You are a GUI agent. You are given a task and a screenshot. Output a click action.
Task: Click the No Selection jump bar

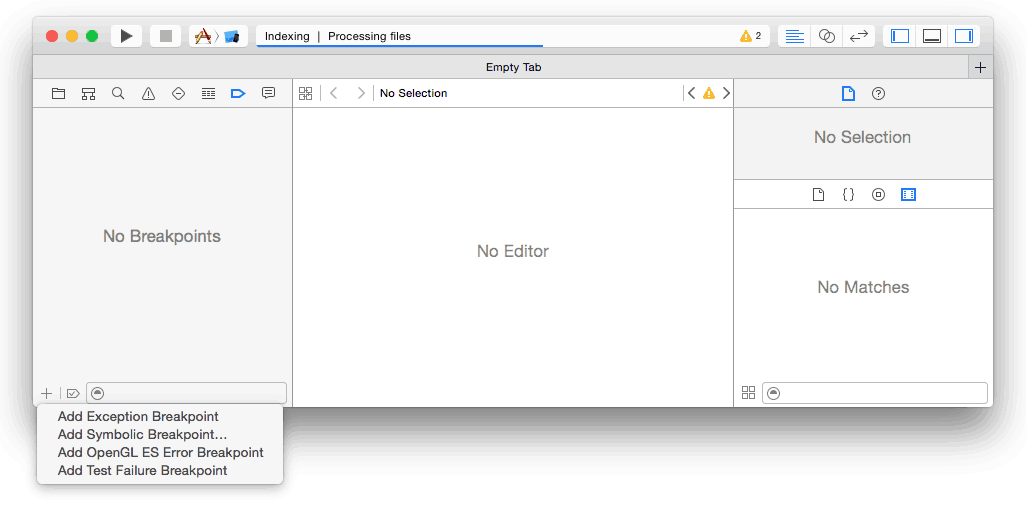click(414, 94)
